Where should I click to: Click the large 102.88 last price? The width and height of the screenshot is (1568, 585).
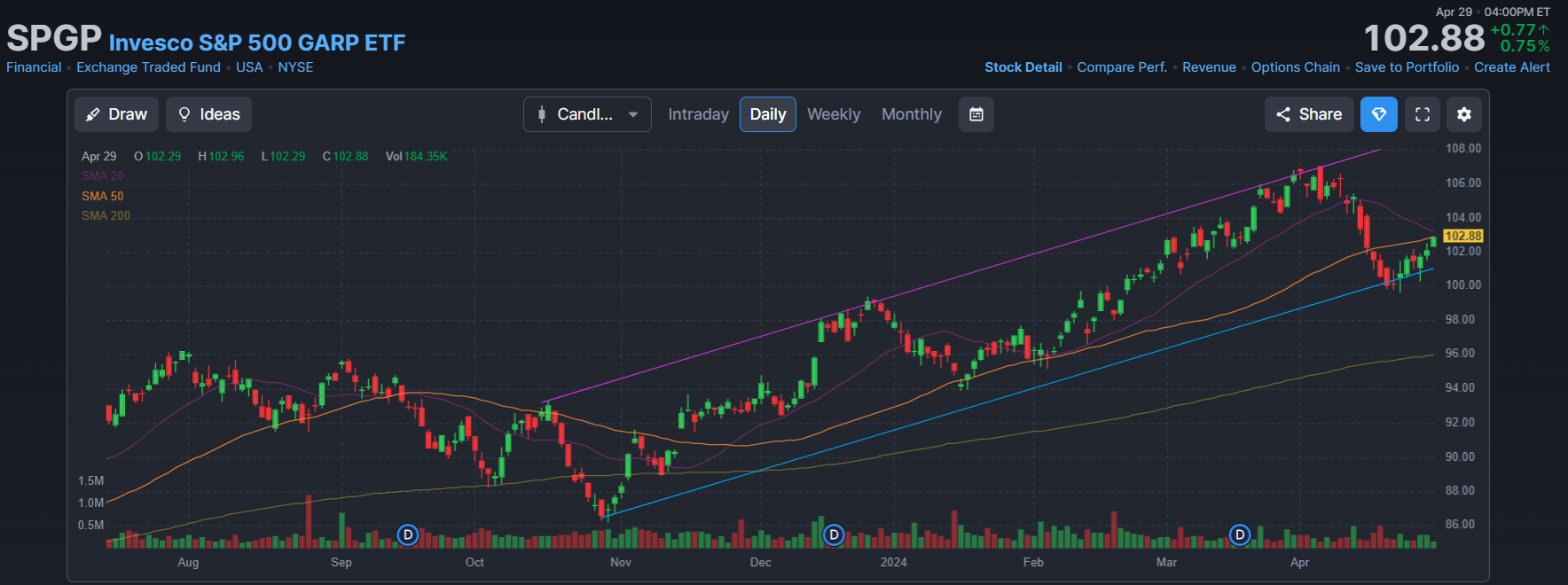pyautogui.click(x=1424, y=38)
